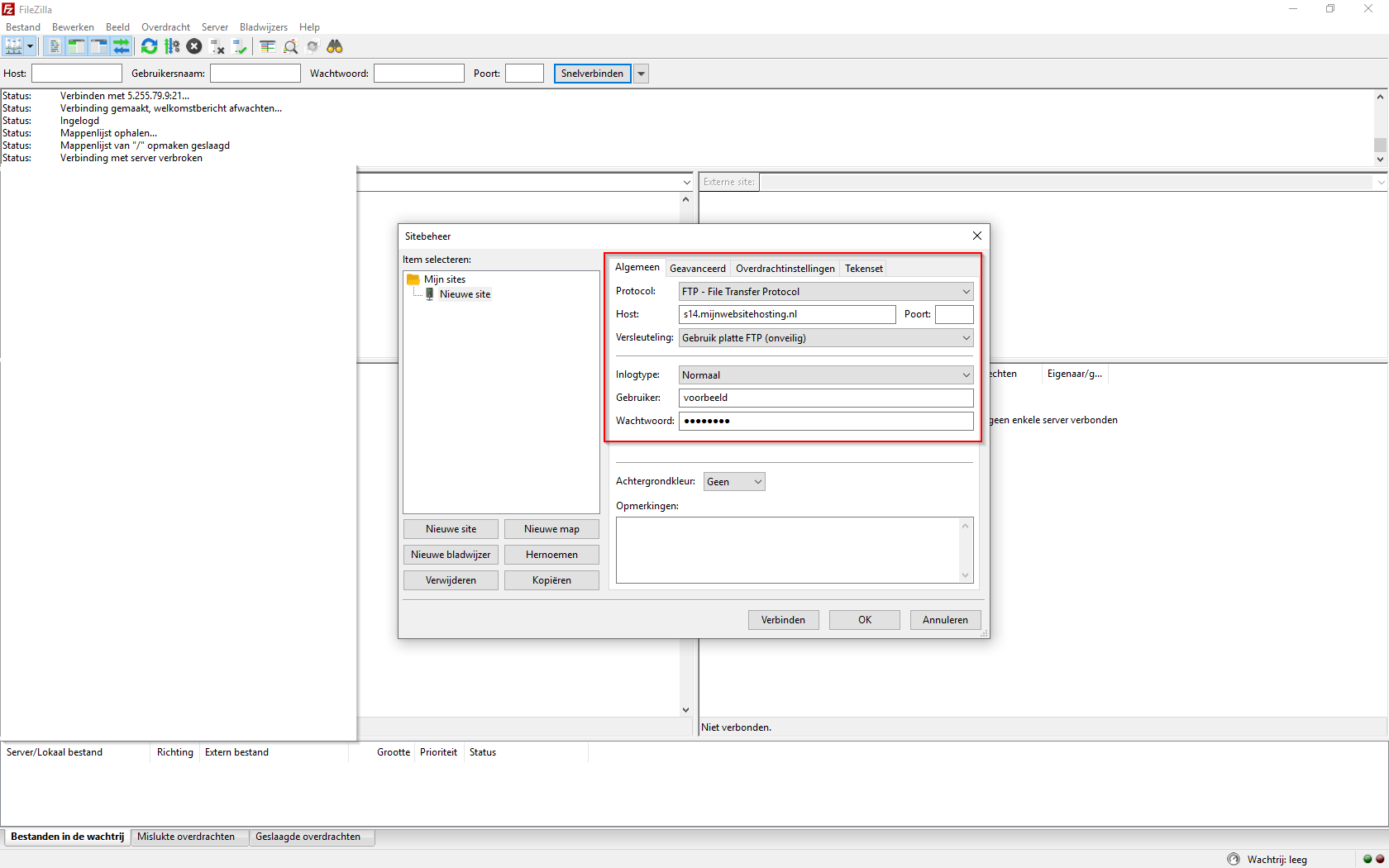Focus the Gebruiker field containing voorbeeld
The image size is (1389, 868).
(x=826, y=398)
